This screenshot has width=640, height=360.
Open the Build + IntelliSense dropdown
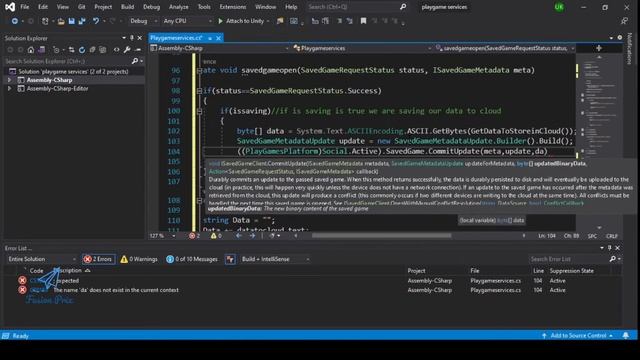click(x=275, y=259)
